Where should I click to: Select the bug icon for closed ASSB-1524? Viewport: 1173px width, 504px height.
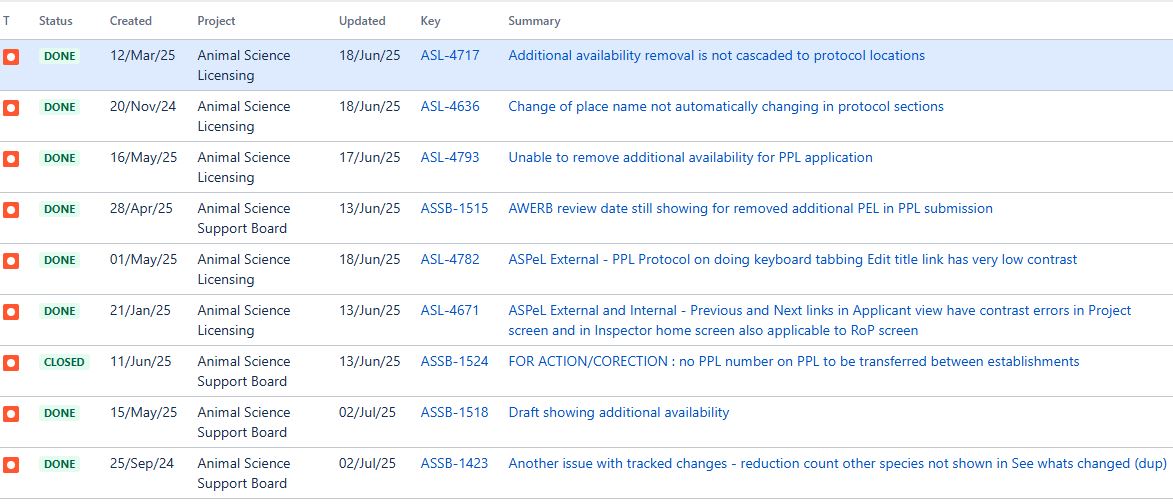point(10,363)
